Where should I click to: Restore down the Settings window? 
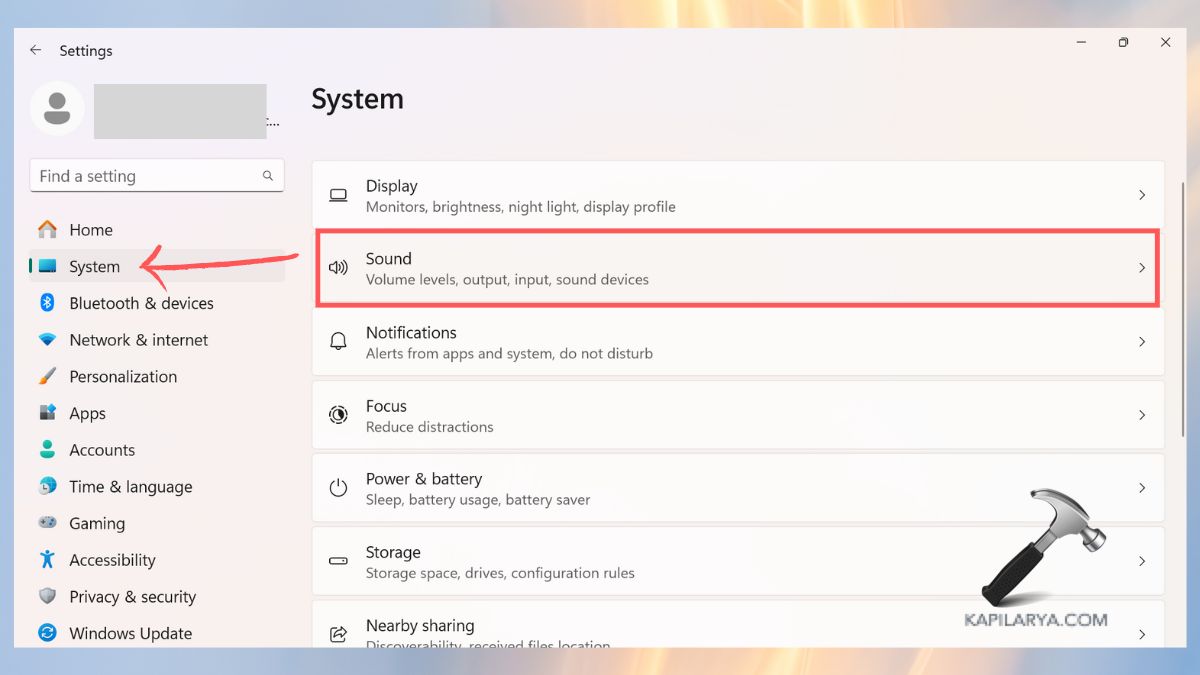(1124, 42)
